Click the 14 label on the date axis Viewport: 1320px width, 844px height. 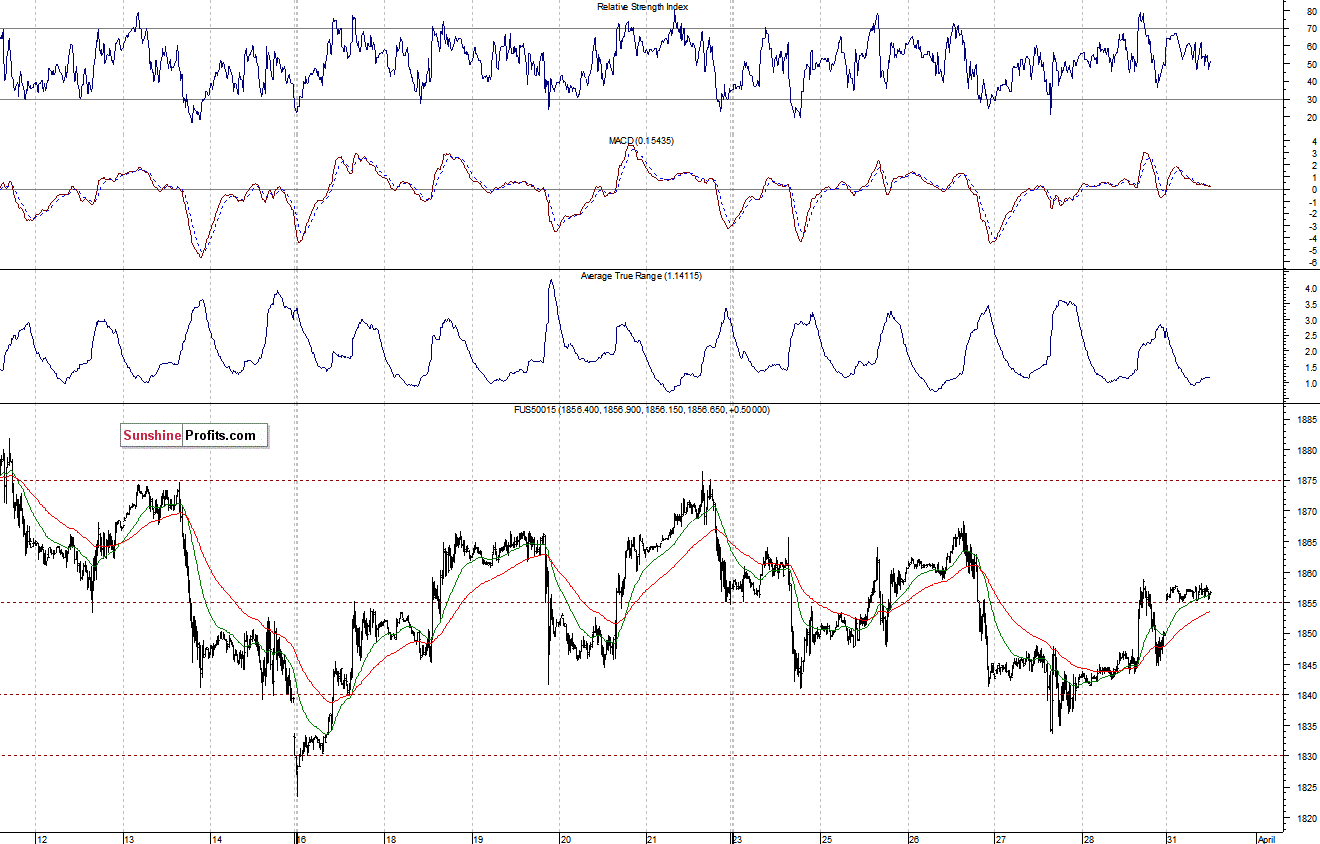tap(217, 838)
